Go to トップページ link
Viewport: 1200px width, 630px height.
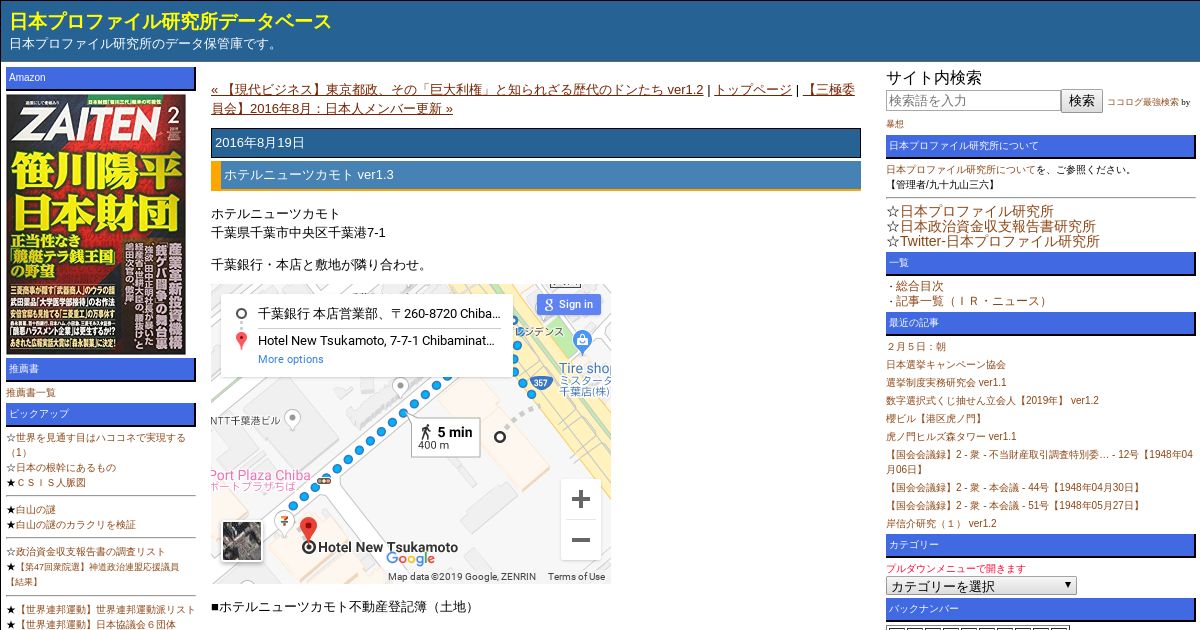click(753, 89)
